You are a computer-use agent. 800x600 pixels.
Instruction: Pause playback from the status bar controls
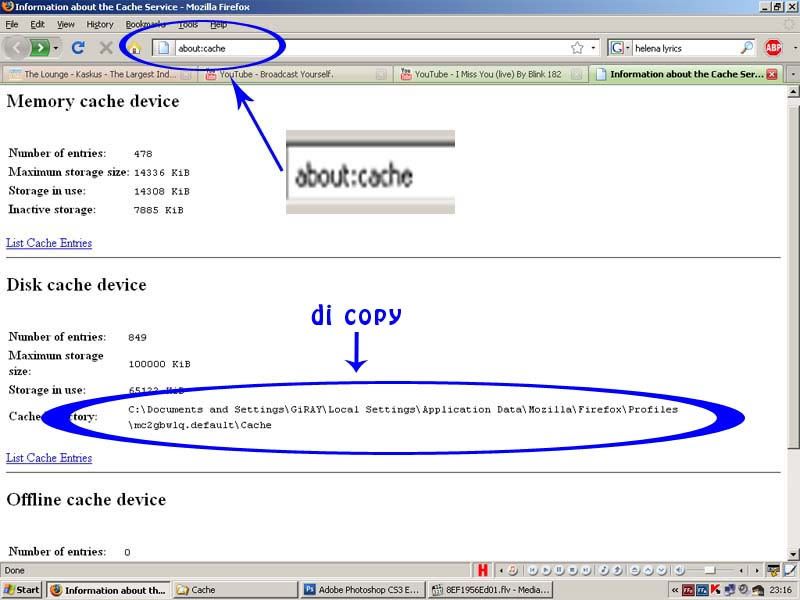560,570
